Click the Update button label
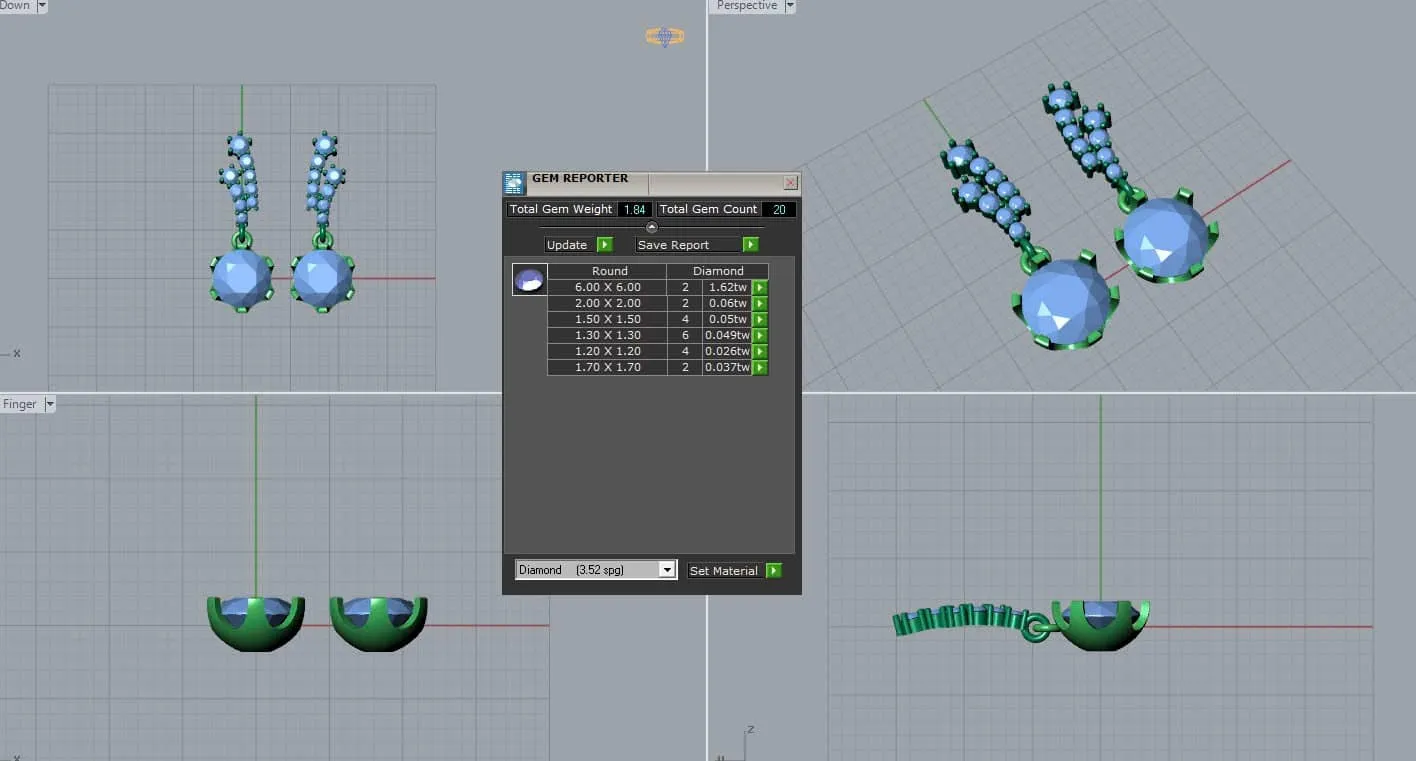This screenshot has width=1416, height=761. 567,245
